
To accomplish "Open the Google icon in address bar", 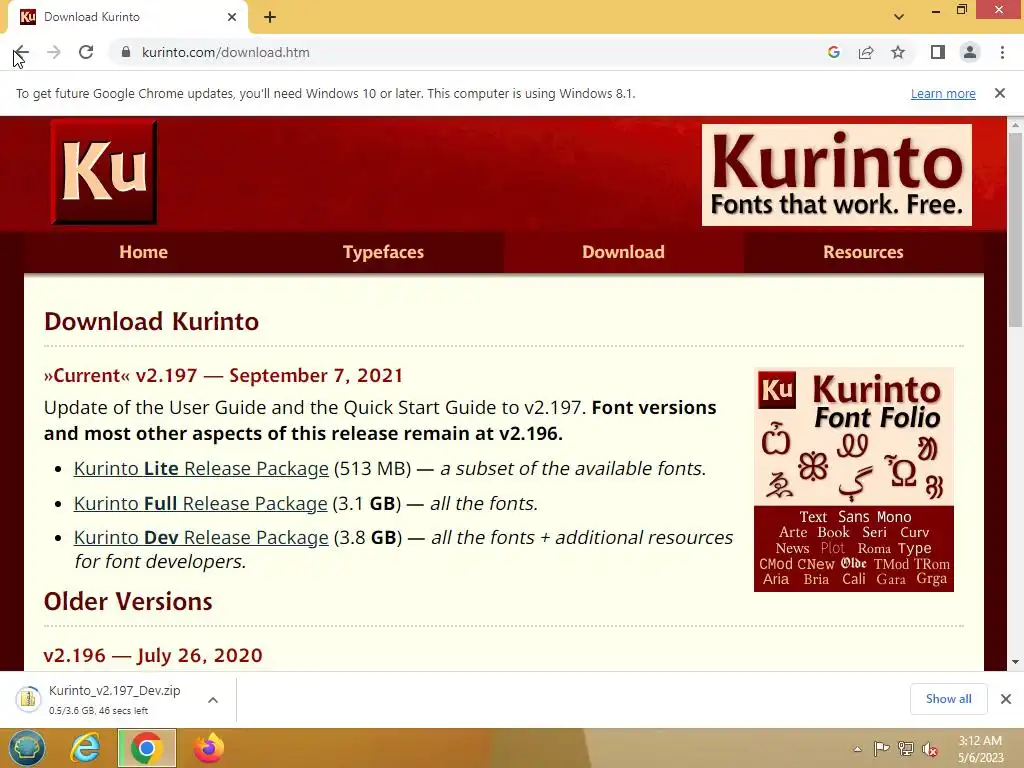I will (833, 52).
